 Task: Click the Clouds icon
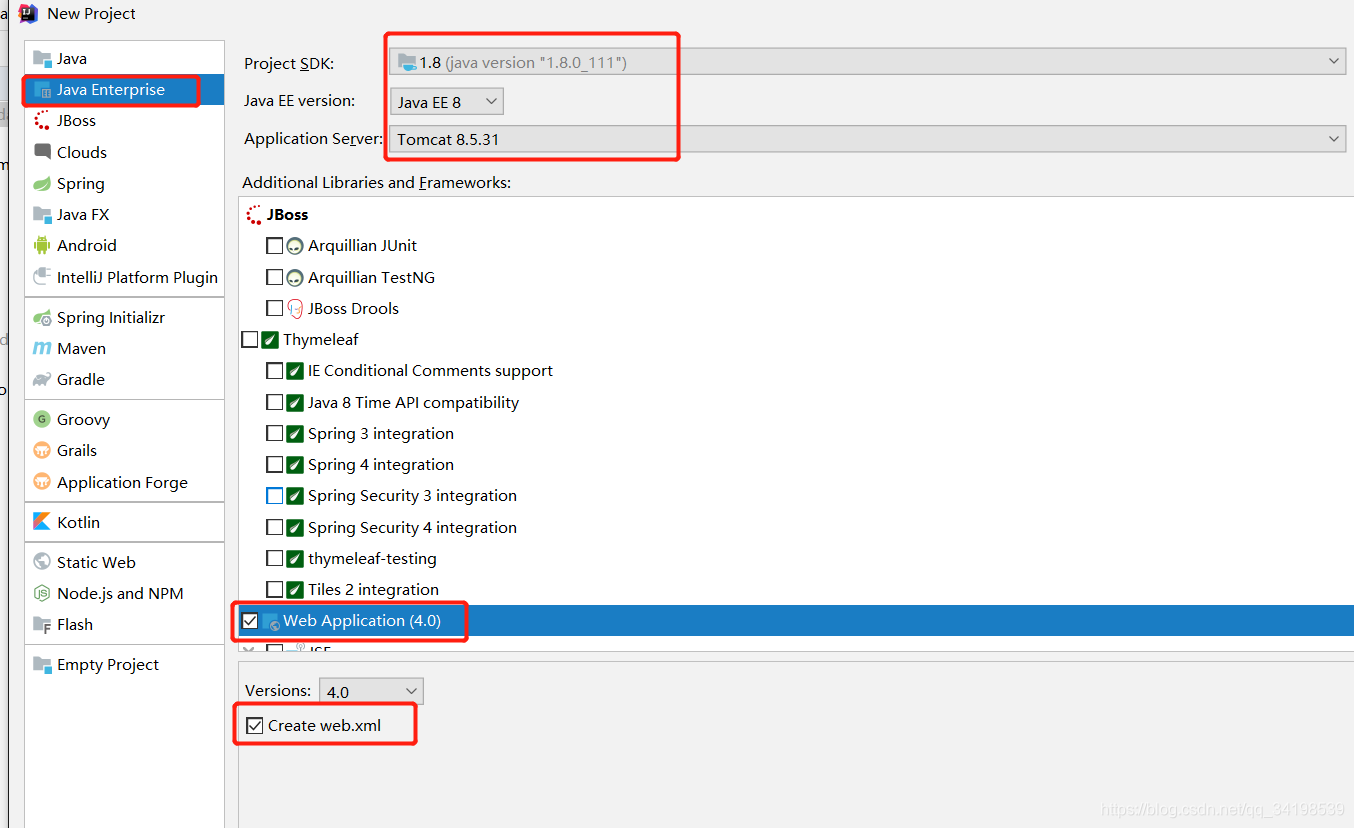pyautogui.click(x=42, y=152)
